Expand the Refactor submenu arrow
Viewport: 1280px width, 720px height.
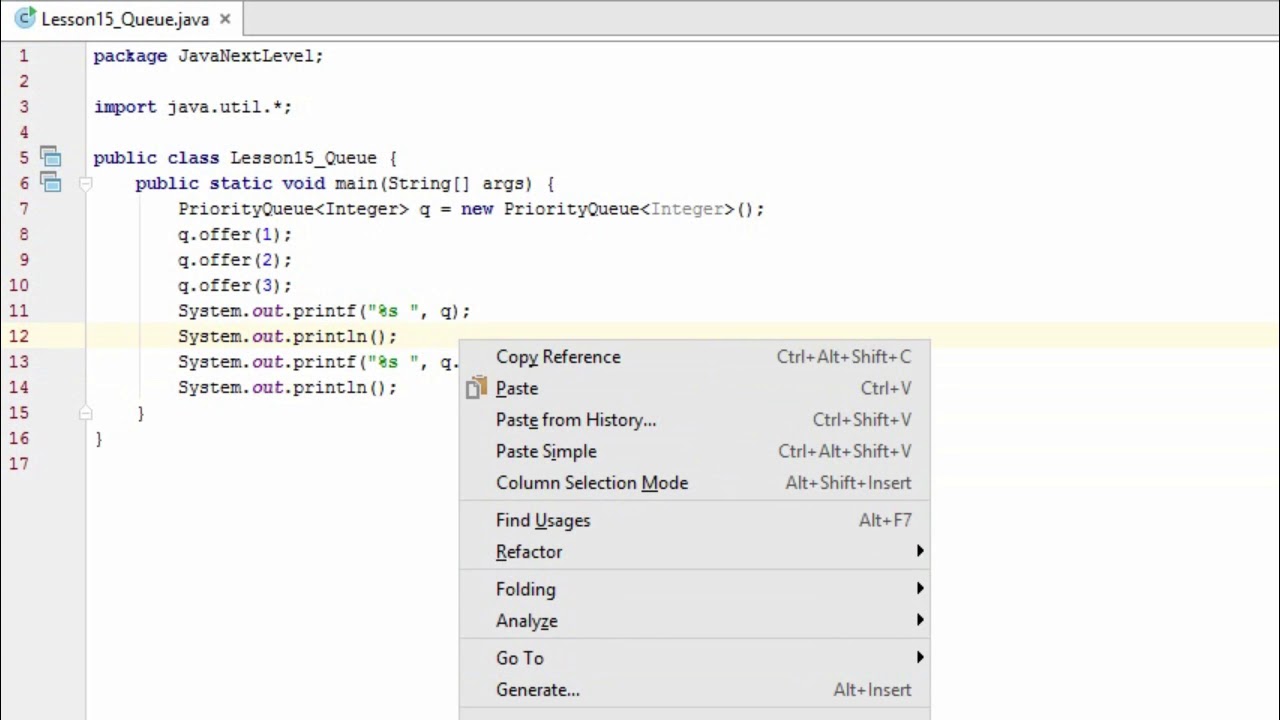pos(919,551)
